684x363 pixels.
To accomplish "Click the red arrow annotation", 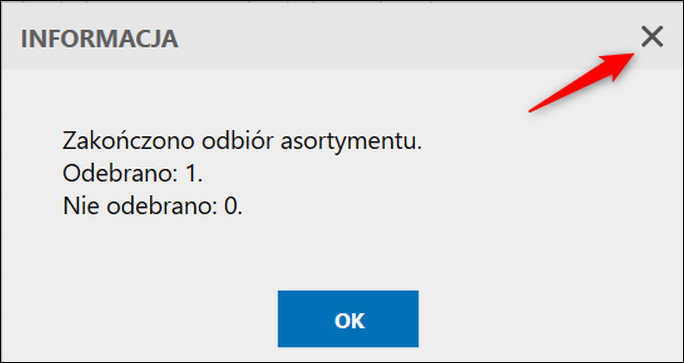I will [581, 82].
